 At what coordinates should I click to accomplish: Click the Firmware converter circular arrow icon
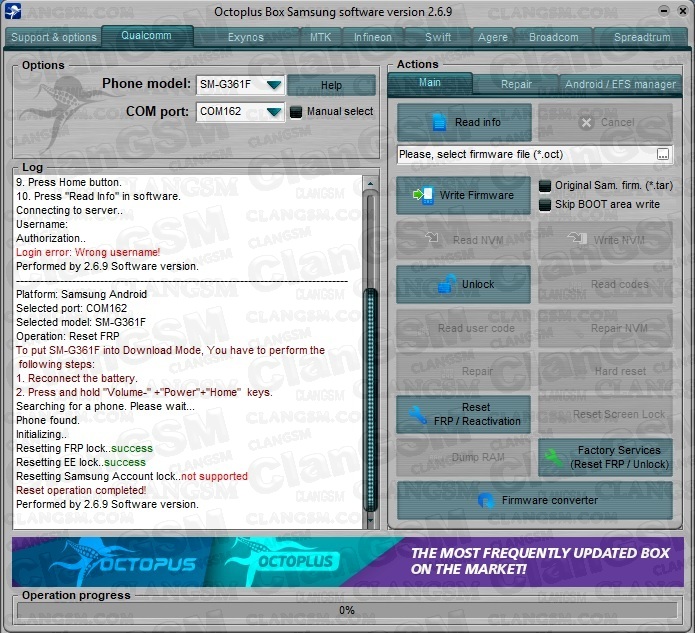pos(486,500)
